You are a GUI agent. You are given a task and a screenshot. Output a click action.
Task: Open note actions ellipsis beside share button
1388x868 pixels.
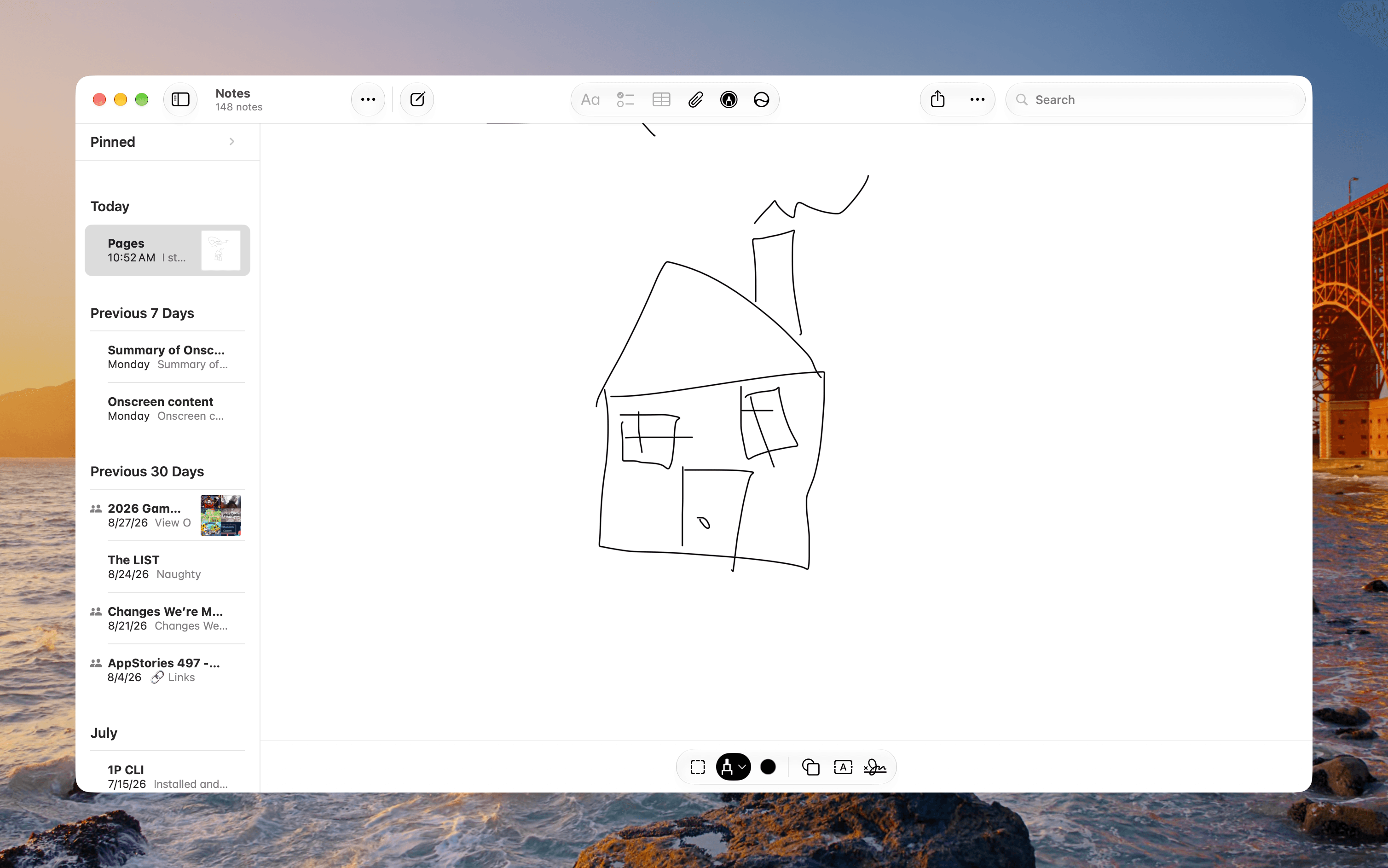coord(977,99)
